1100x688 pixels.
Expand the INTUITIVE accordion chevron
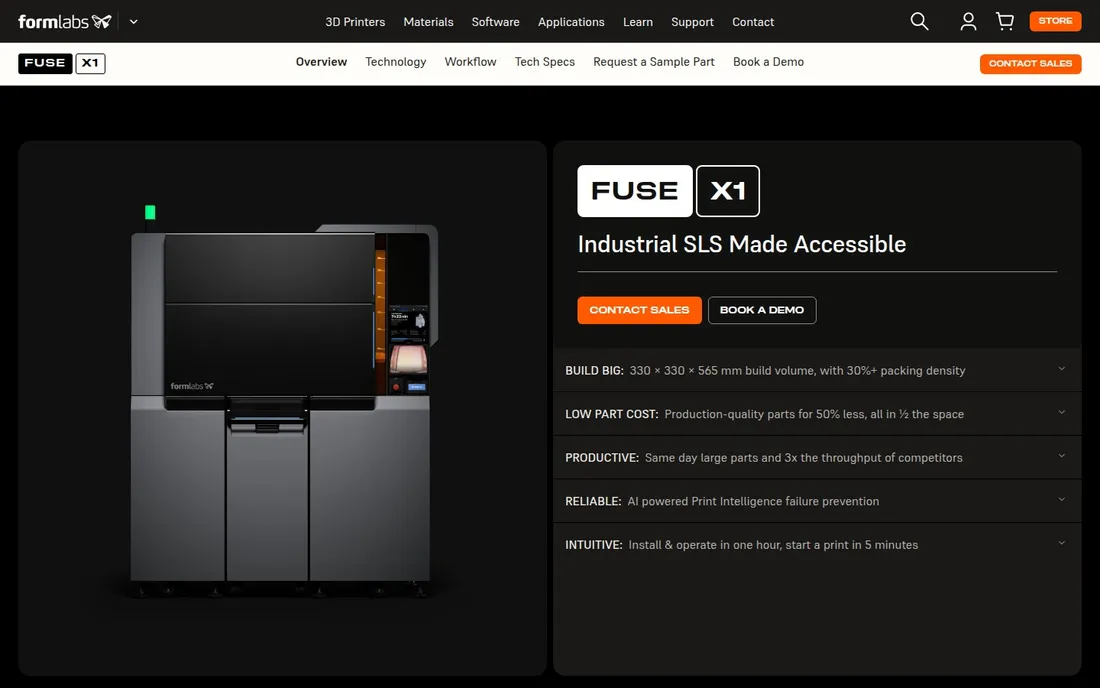click(1061, 543)
